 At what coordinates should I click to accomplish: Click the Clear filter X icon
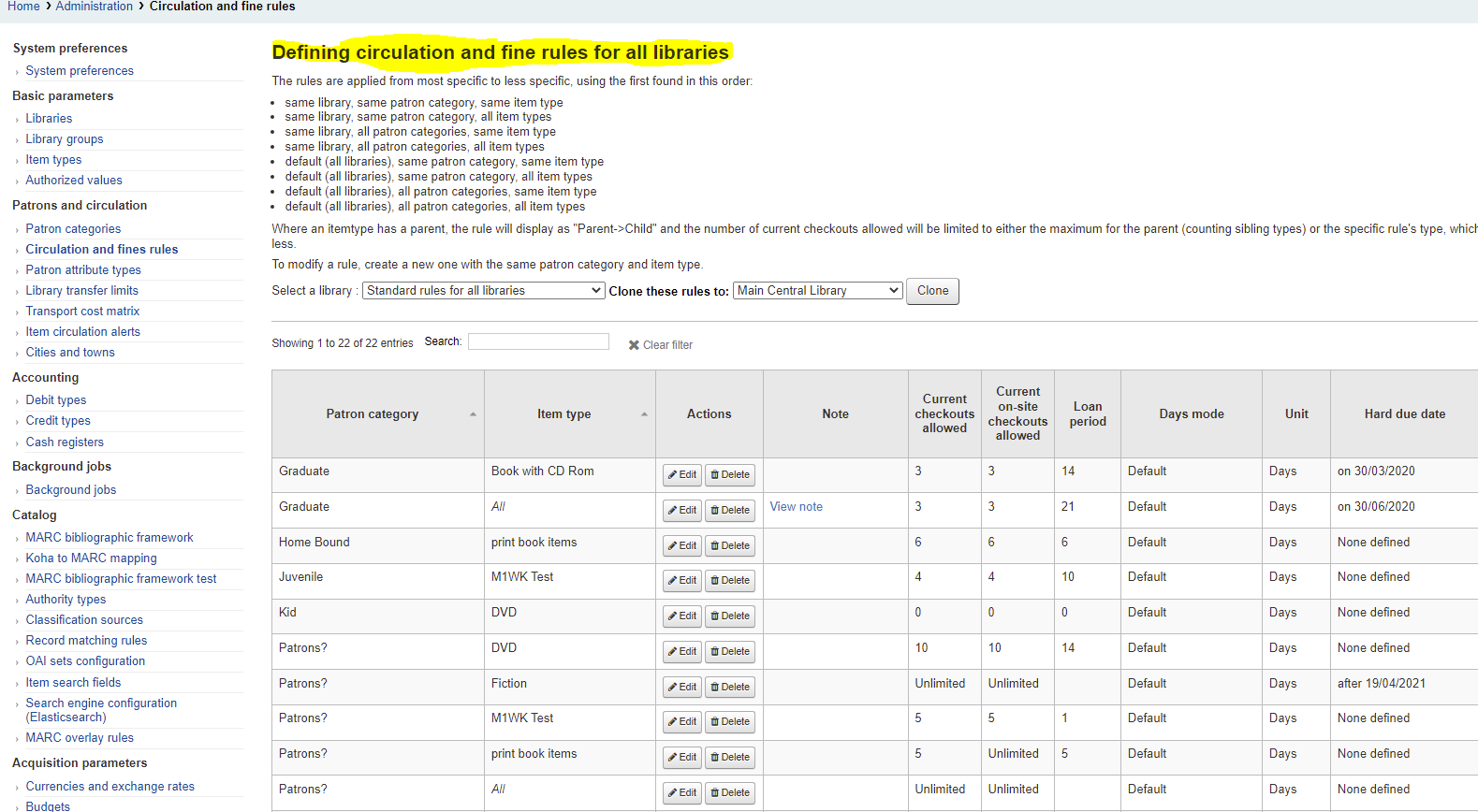pyautogui.click(x=634, y=345)
